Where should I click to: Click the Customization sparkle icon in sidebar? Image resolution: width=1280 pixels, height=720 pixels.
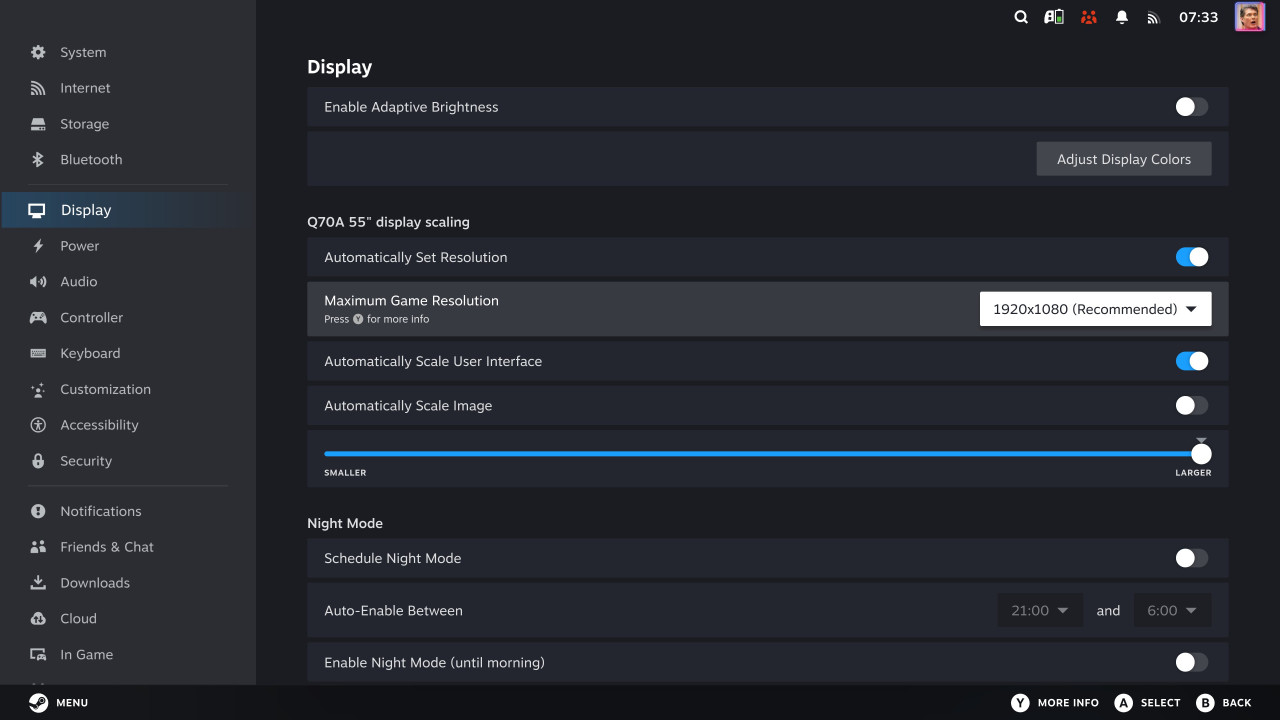[x=38, y=389]
